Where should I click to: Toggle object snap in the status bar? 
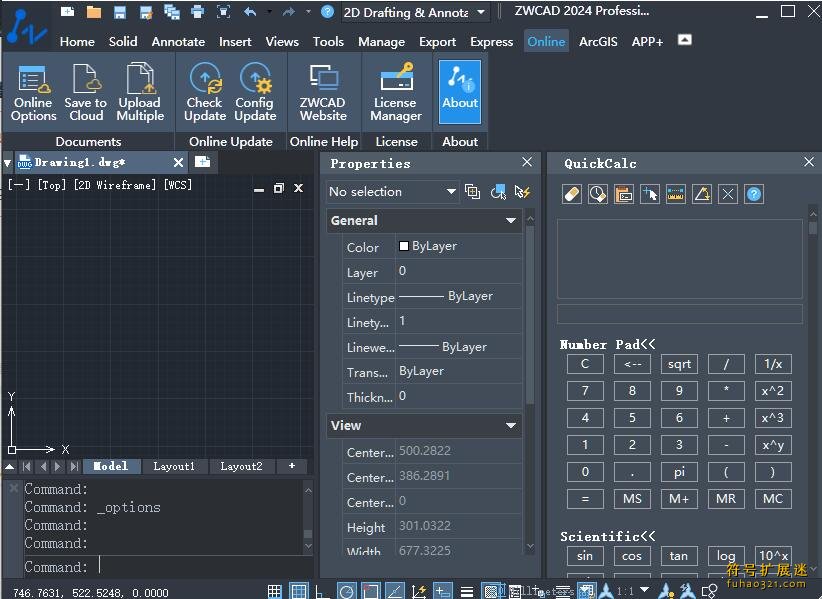coord(370,589)
